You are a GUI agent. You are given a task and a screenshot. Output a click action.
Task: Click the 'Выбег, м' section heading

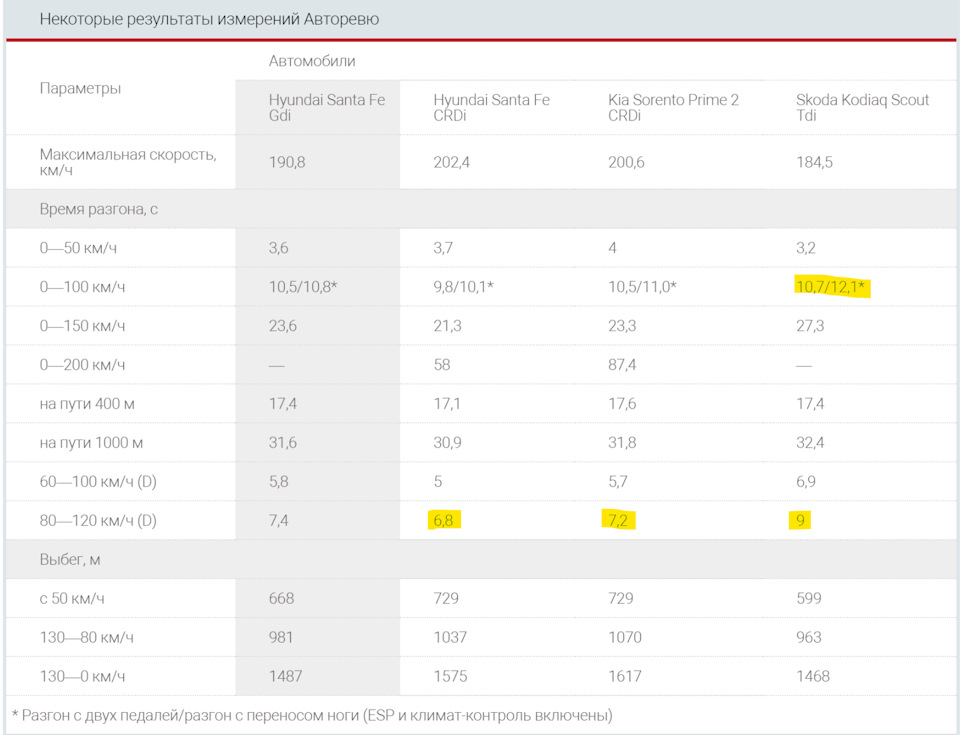click(x=70, y=560)
